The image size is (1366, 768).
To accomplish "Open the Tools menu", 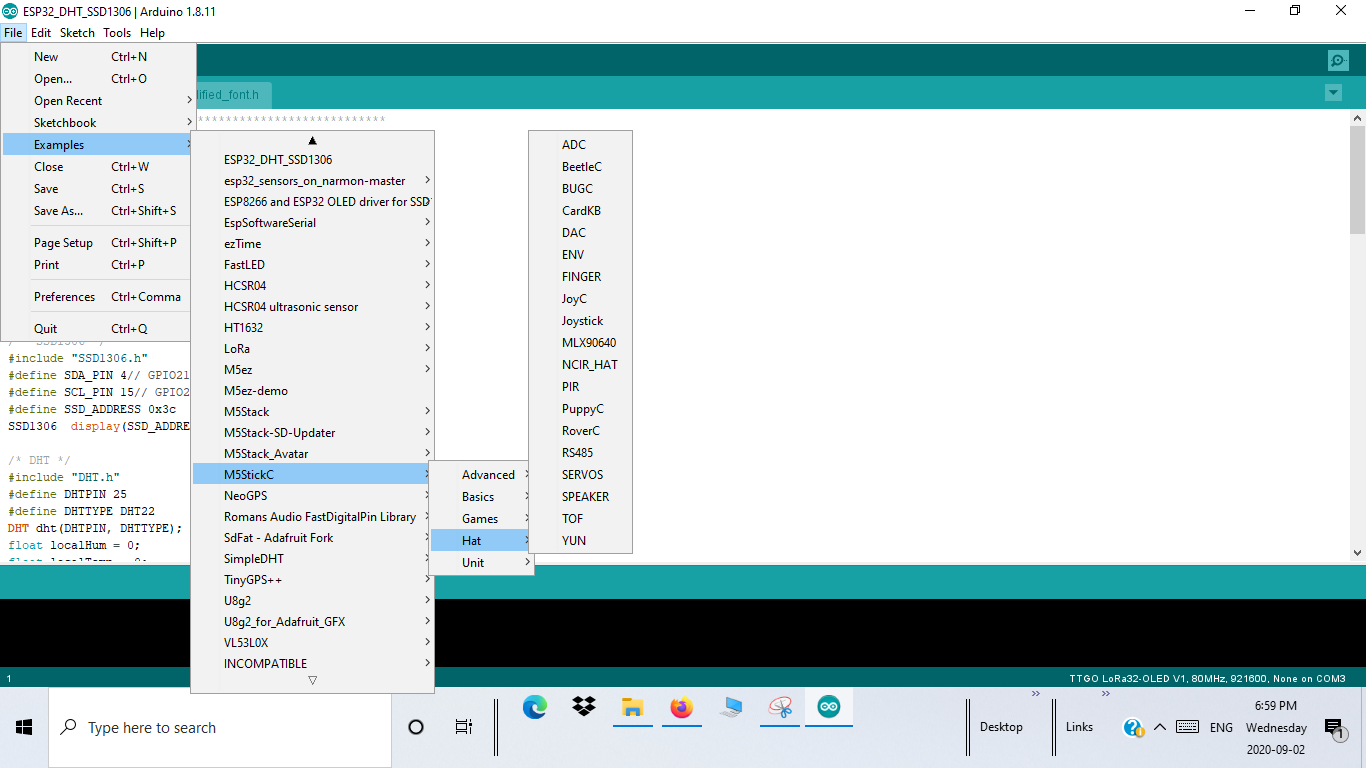I will pos(117,33).
